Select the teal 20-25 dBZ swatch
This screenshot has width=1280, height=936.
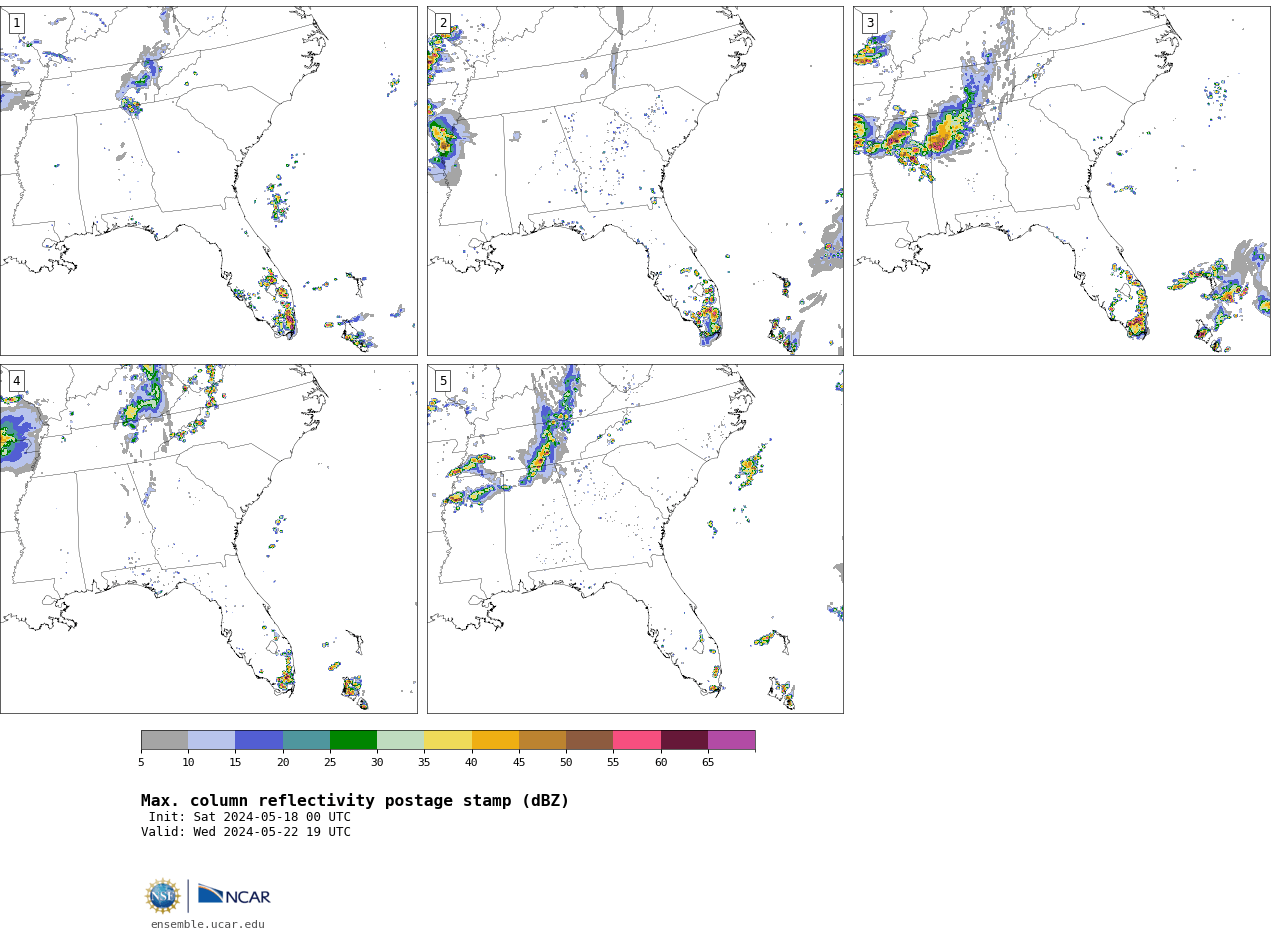pos(306,740)
